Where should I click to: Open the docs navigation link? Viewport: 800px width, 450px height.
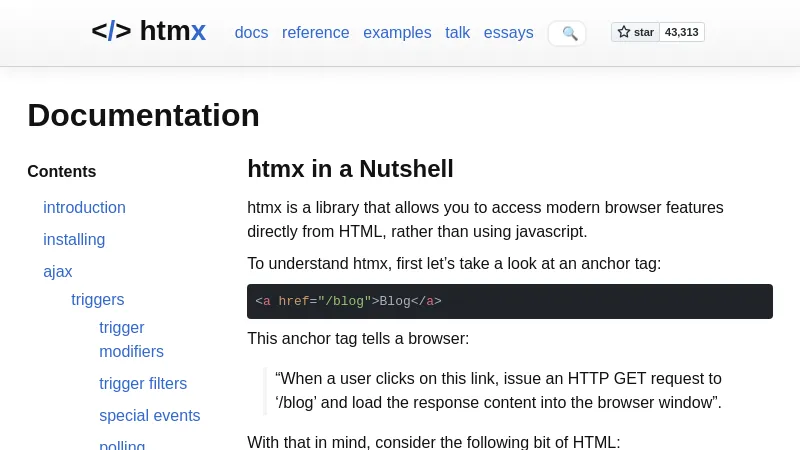251,33
